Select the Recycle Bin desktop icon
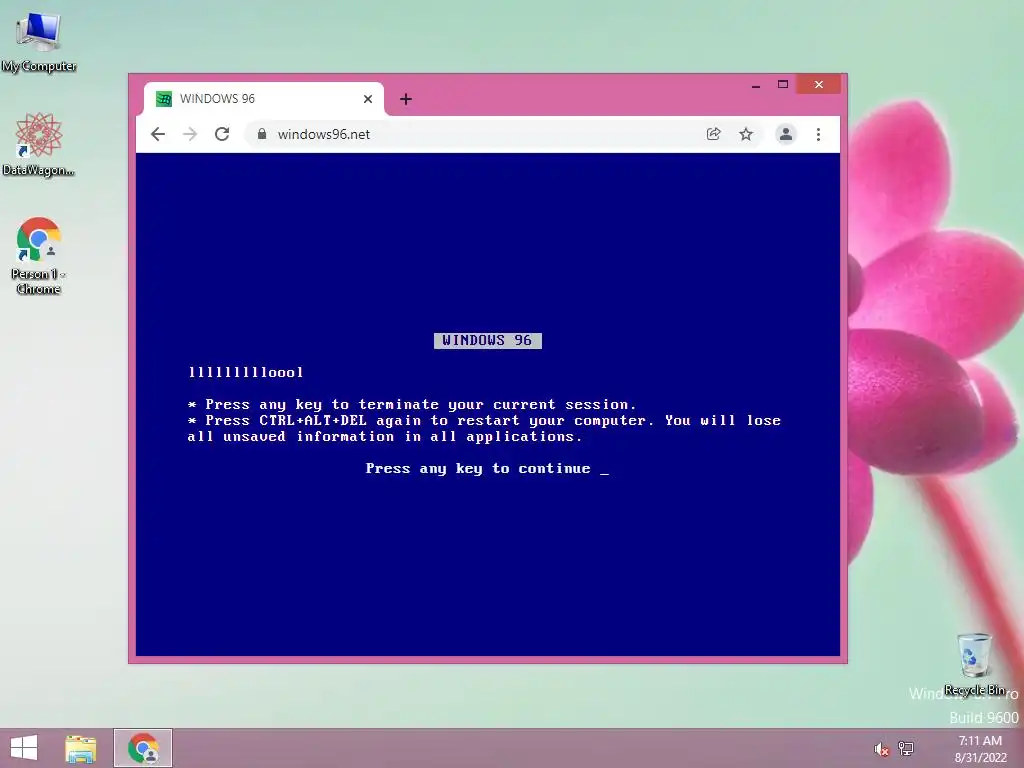The width and height of the screenshot is (1024, 768). pos(974,664)
